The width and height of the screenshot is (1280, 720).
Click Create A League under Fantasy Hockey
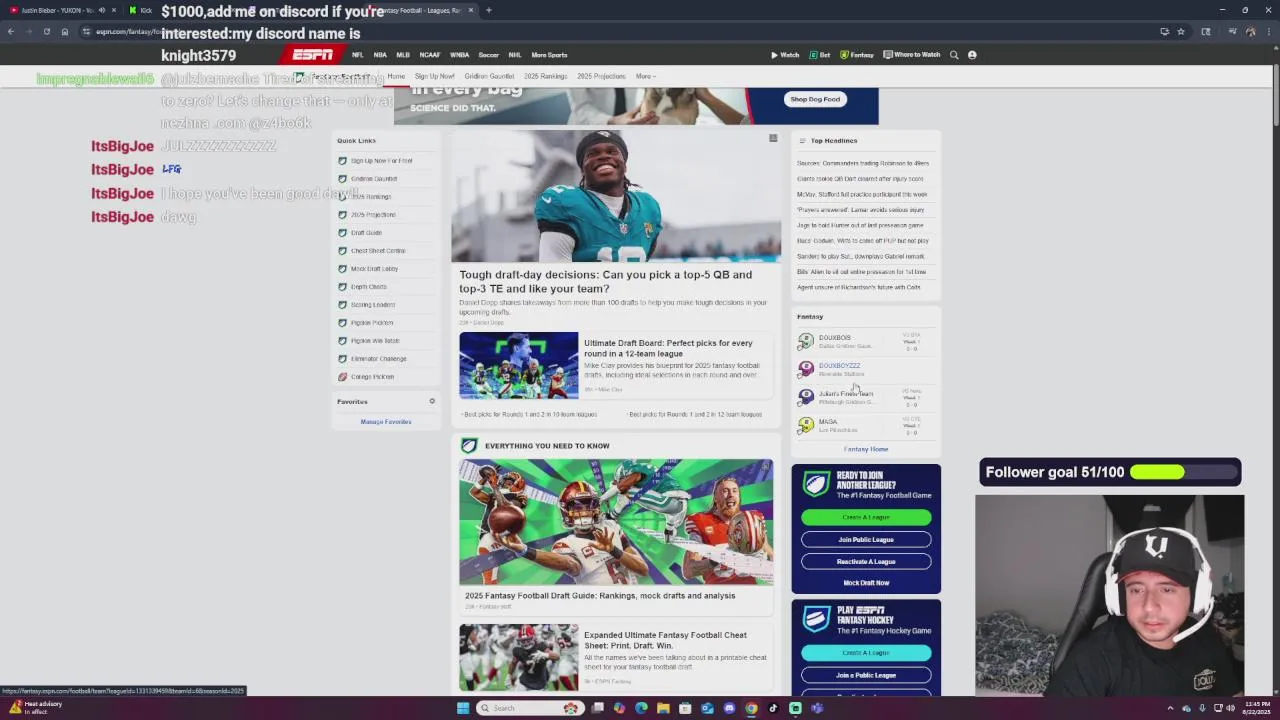point(866,653)
